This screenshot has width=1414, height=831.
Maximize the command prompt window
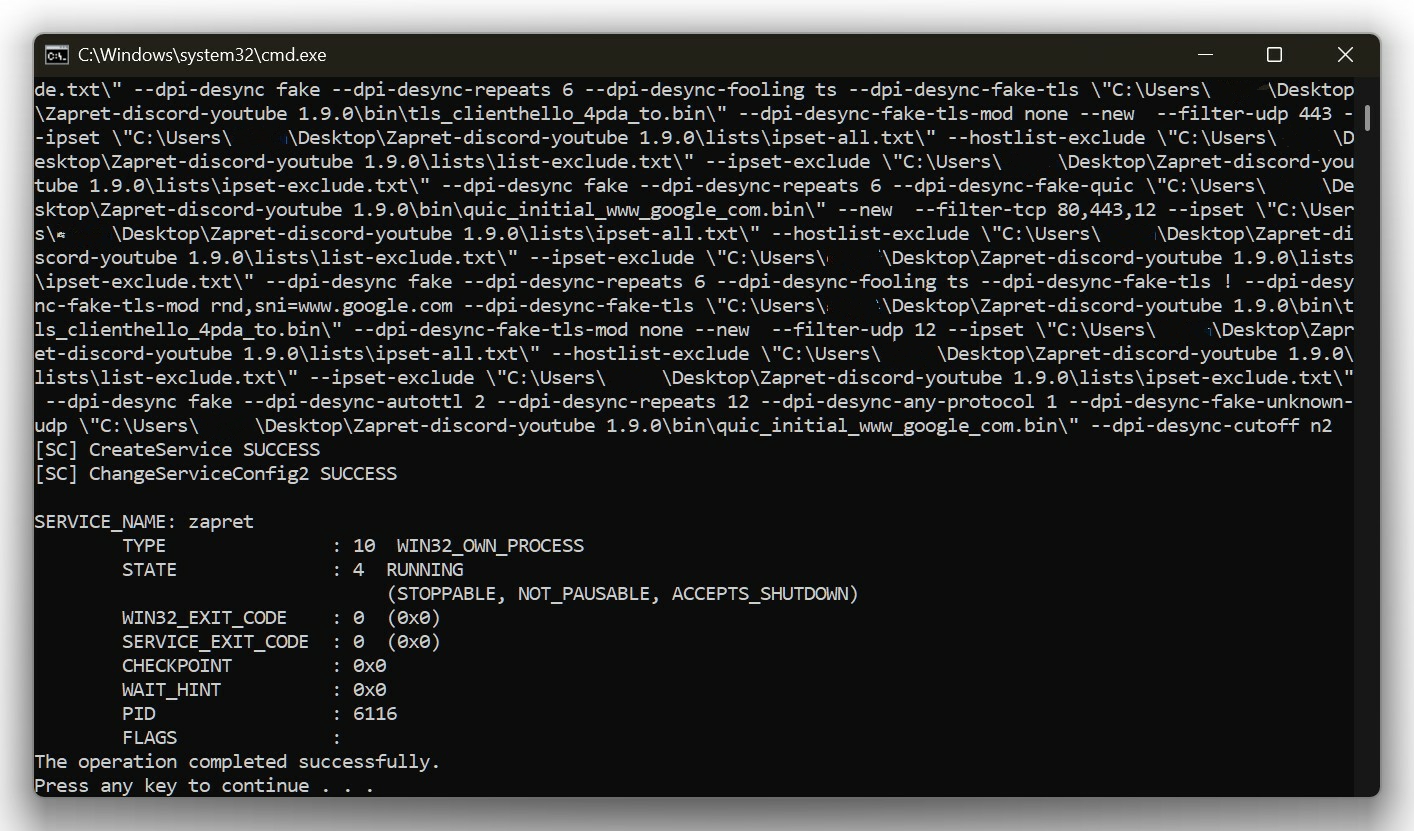pyautogui.click(x=1274, y=55)
